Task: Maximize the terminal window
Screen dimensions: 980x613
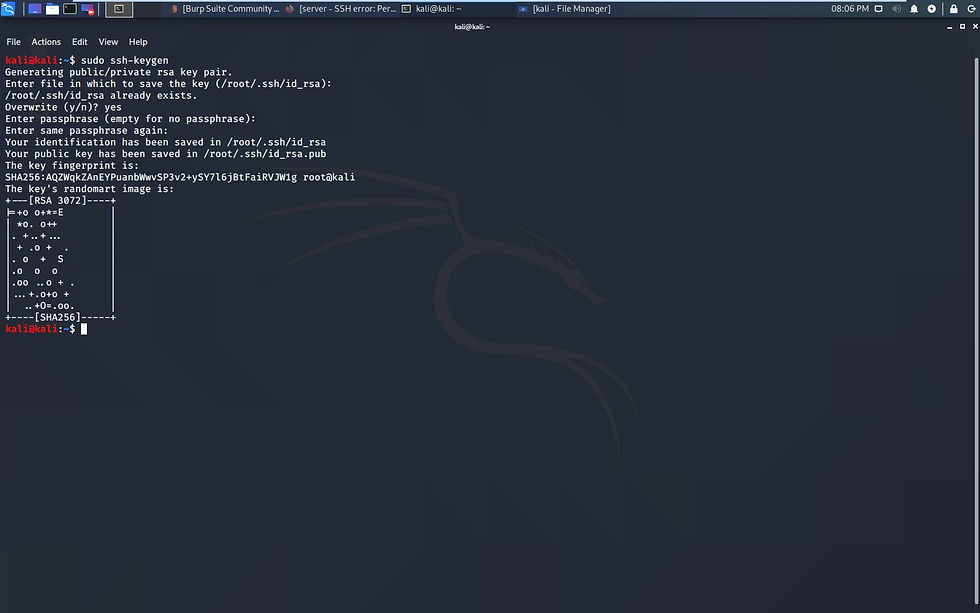Action: tap(962, 26)
